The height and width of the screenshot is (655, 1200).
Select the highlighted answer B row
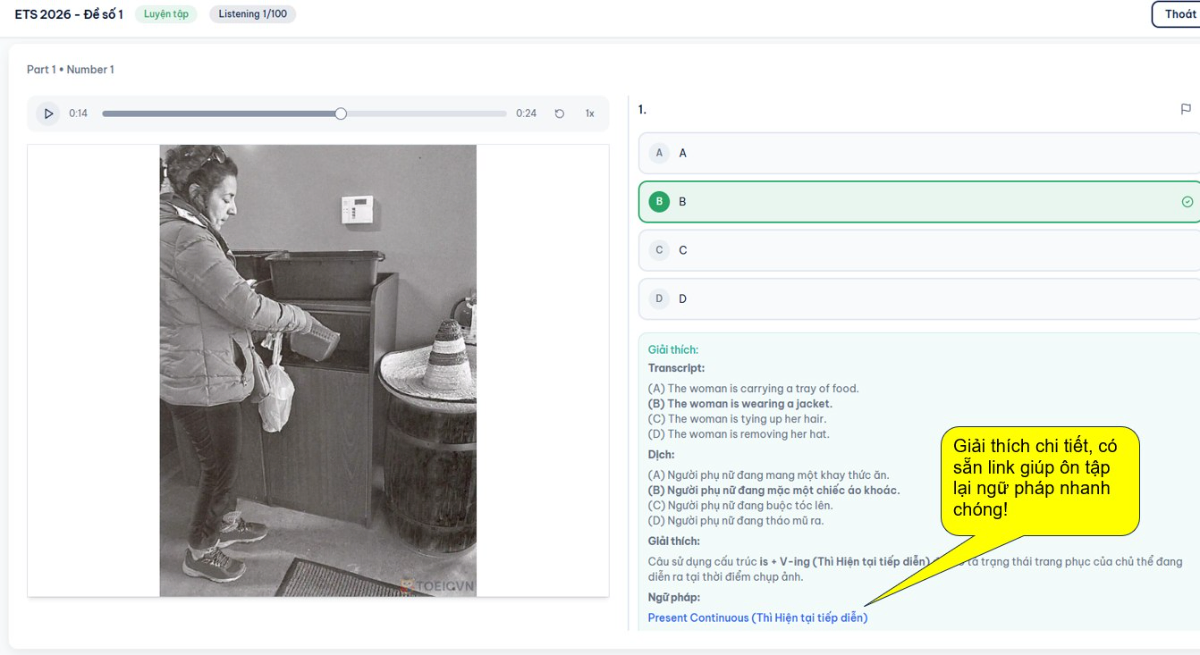tap(900, 200)
